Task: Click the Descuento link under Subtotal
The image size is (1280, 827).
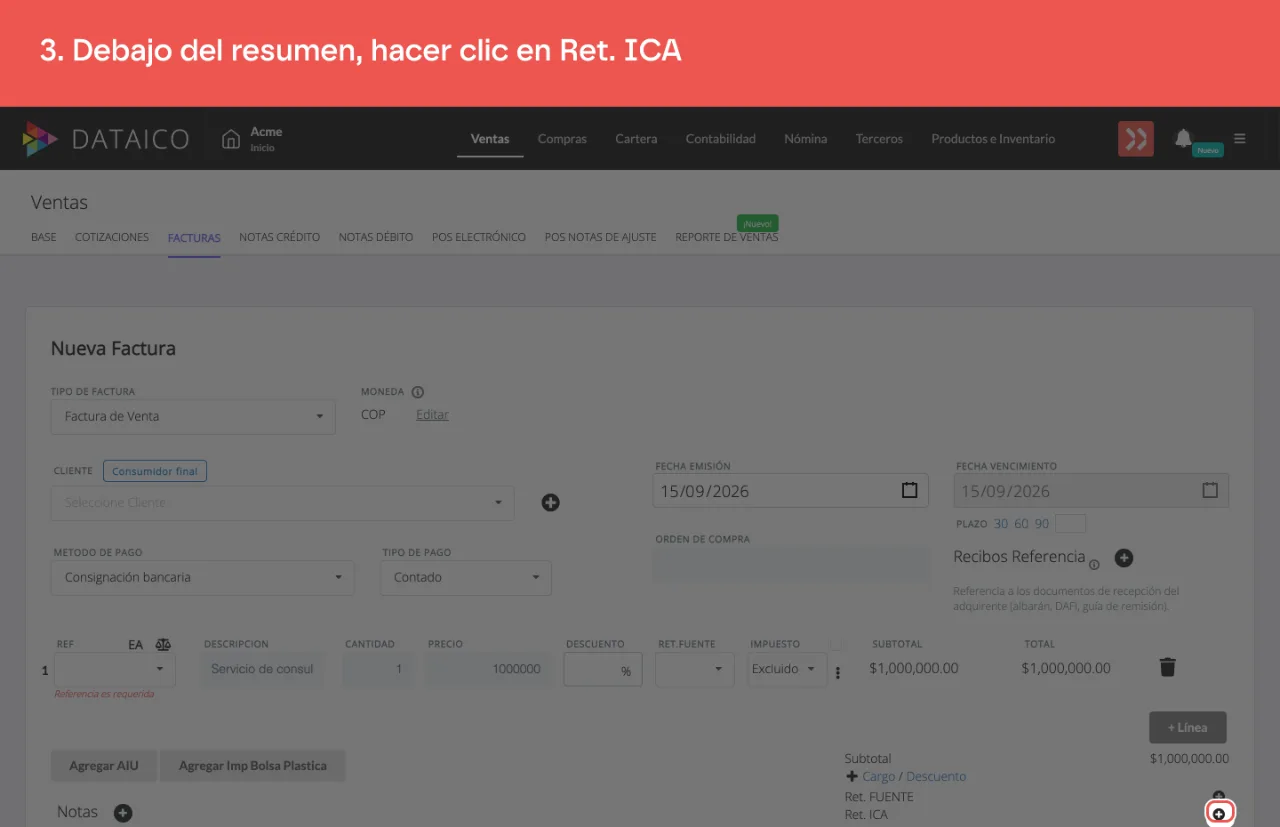Action: [x=936, y=776]
